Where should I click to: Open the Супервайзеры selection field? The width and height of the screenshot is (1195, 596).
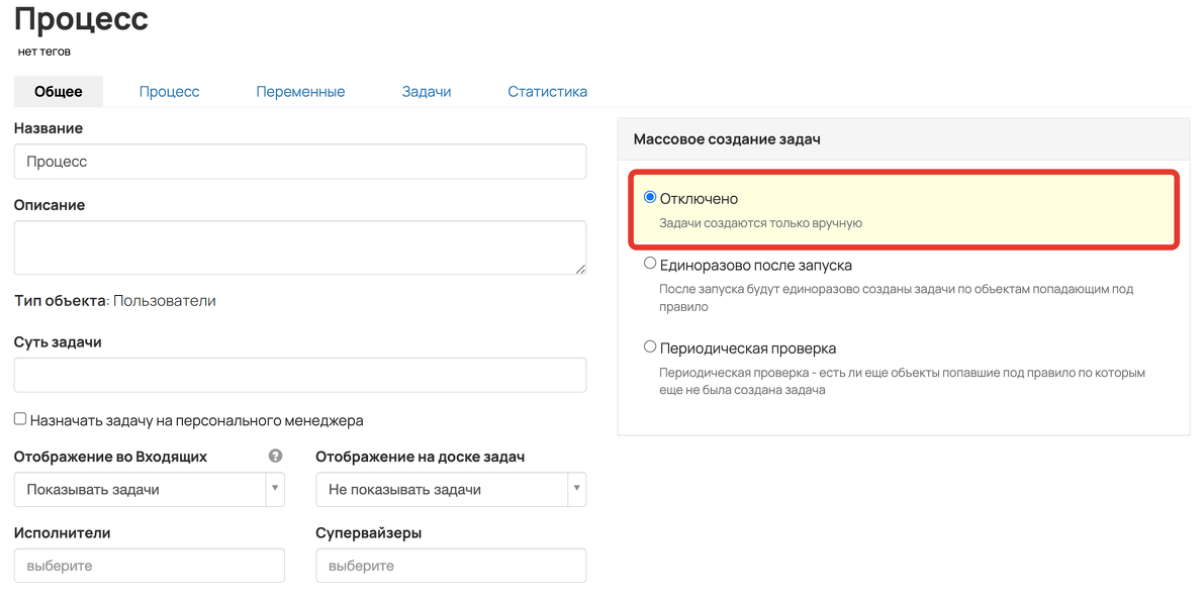coord(451,566)
